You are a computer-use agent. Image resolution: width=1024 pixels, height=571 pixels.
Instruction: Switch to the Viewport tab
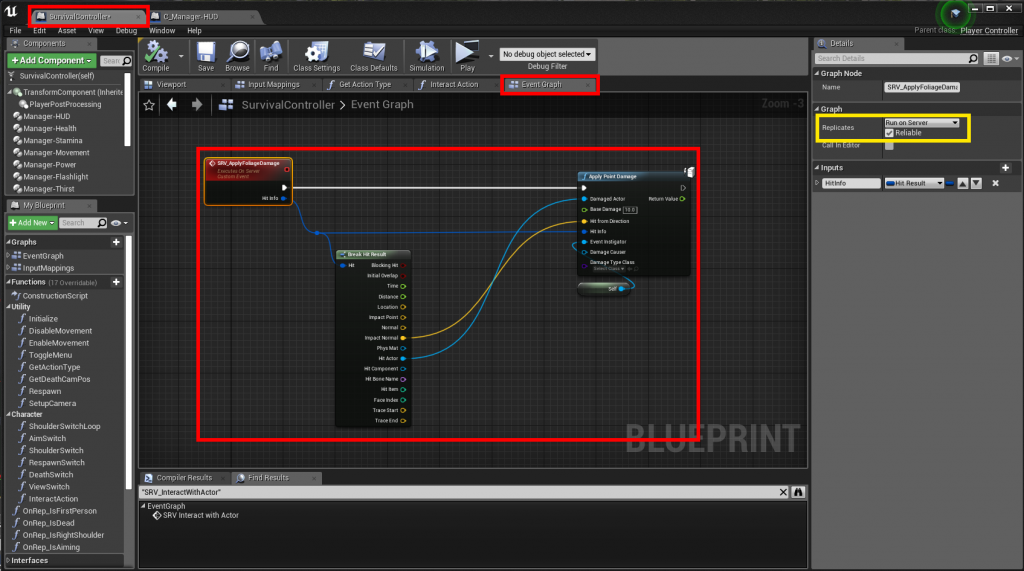163,85
